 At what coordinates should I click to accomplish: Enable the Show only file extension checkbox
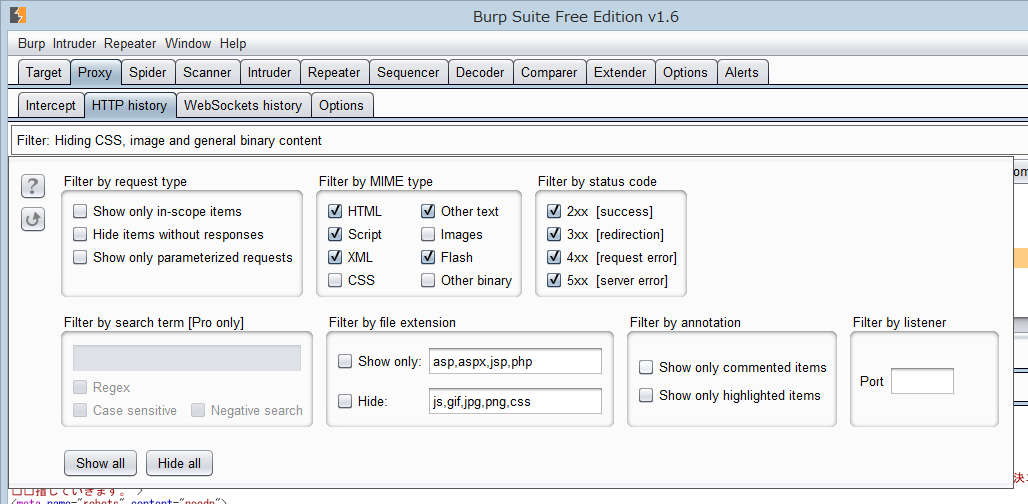(x=345, y=362)
